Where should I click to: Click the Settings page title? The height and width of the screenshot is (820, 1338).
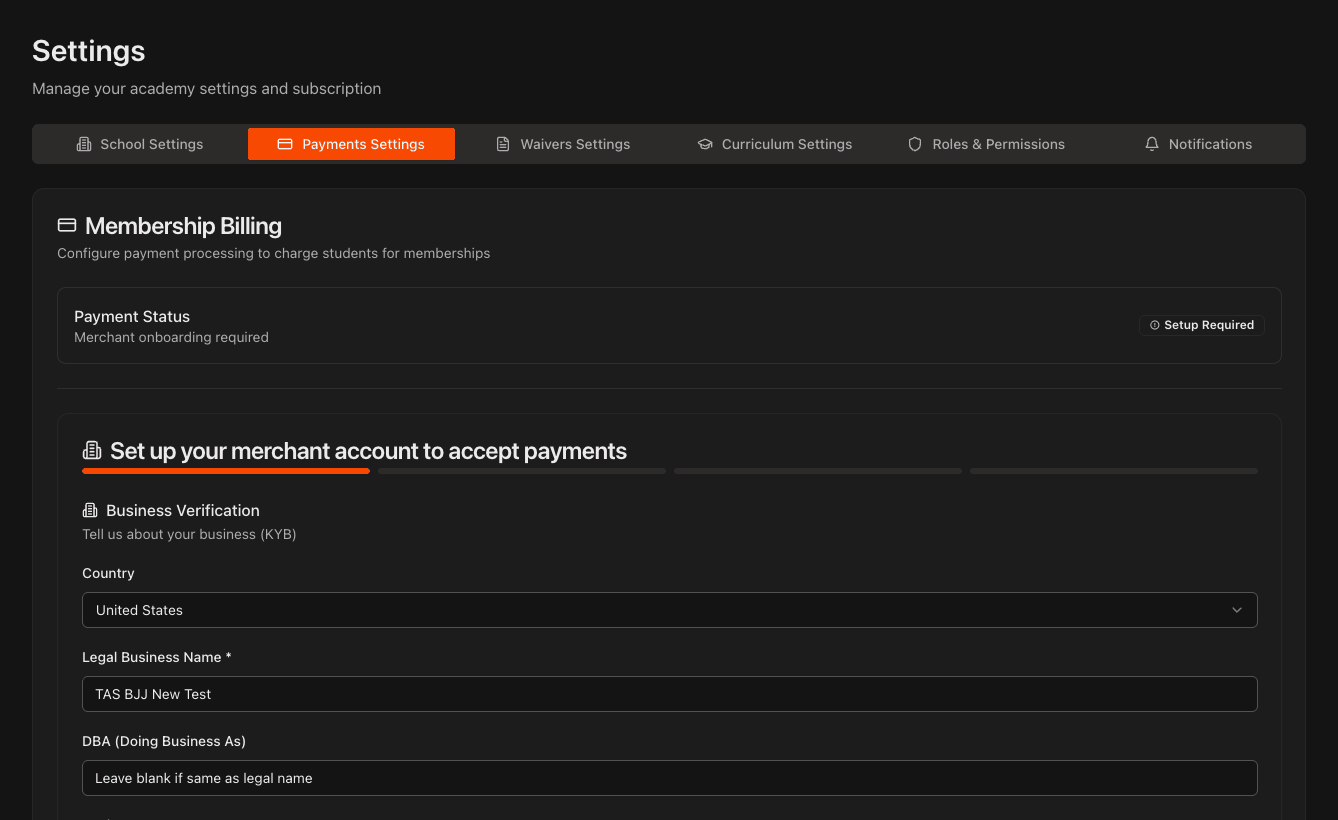pos(89,51)
